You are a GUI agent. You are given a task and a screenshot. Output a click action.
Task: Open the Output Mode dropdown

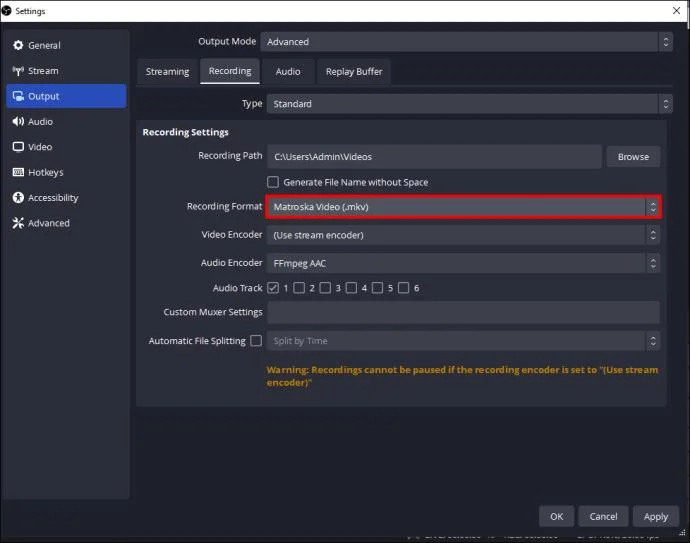pyautogui.click(x=466, y=42)
